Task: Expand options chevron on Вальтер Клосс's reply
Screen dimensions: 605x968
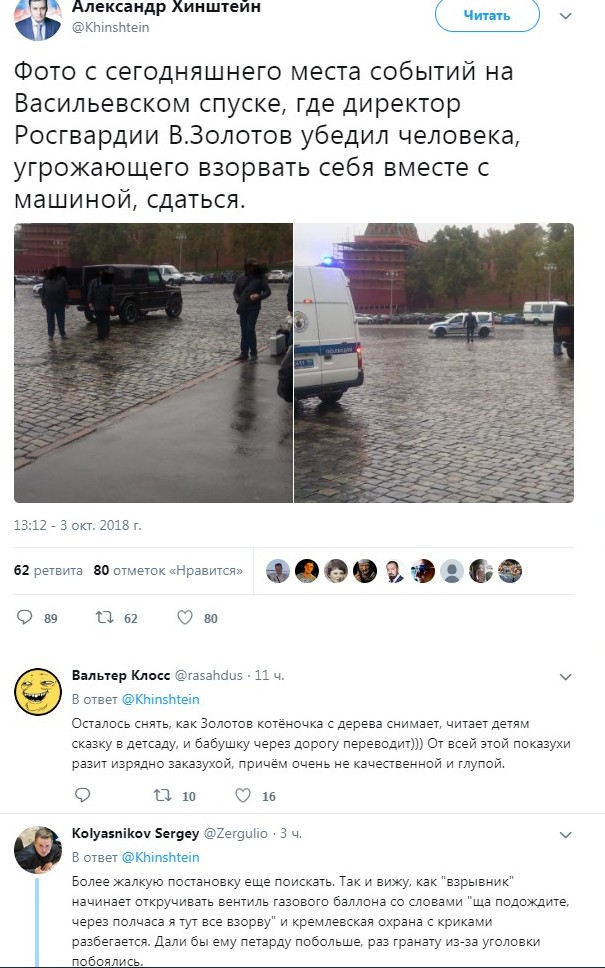Action: point(565,677)
